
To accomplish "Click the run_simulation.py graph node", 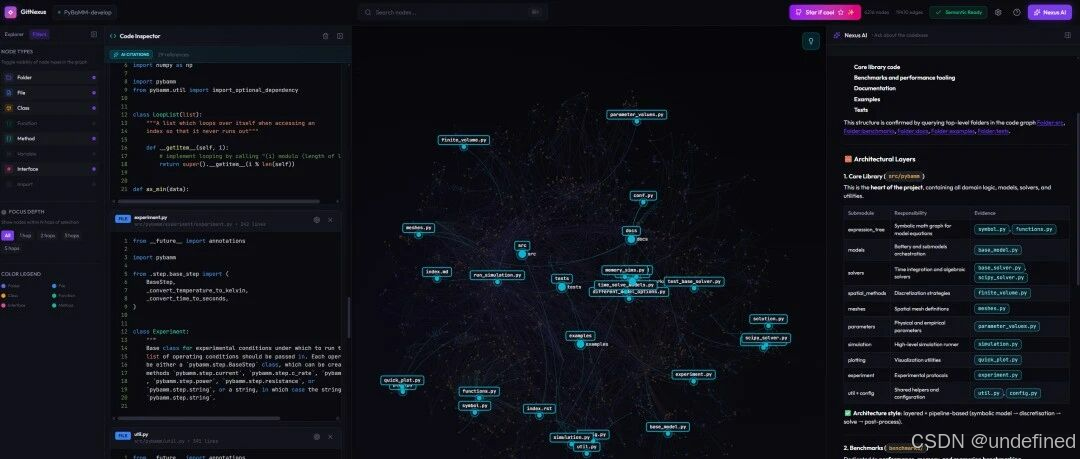I will [x=497, y=275].
